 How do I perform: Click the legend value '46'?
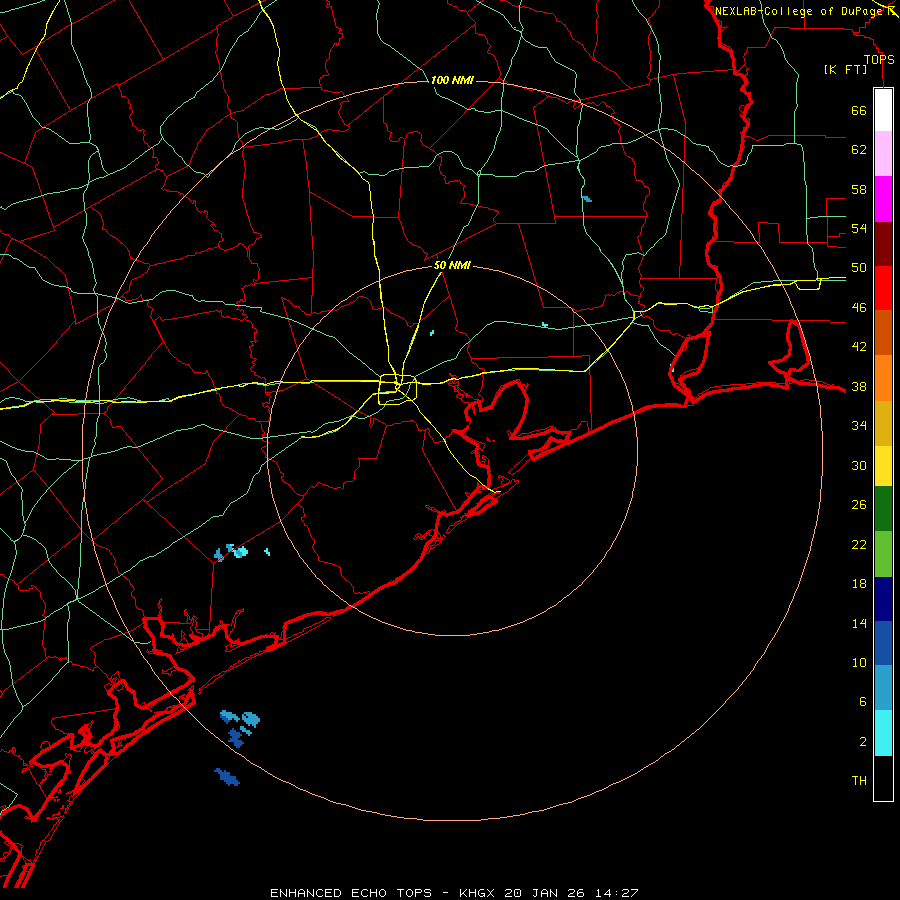pyautogui.click(x=859, y=307)
